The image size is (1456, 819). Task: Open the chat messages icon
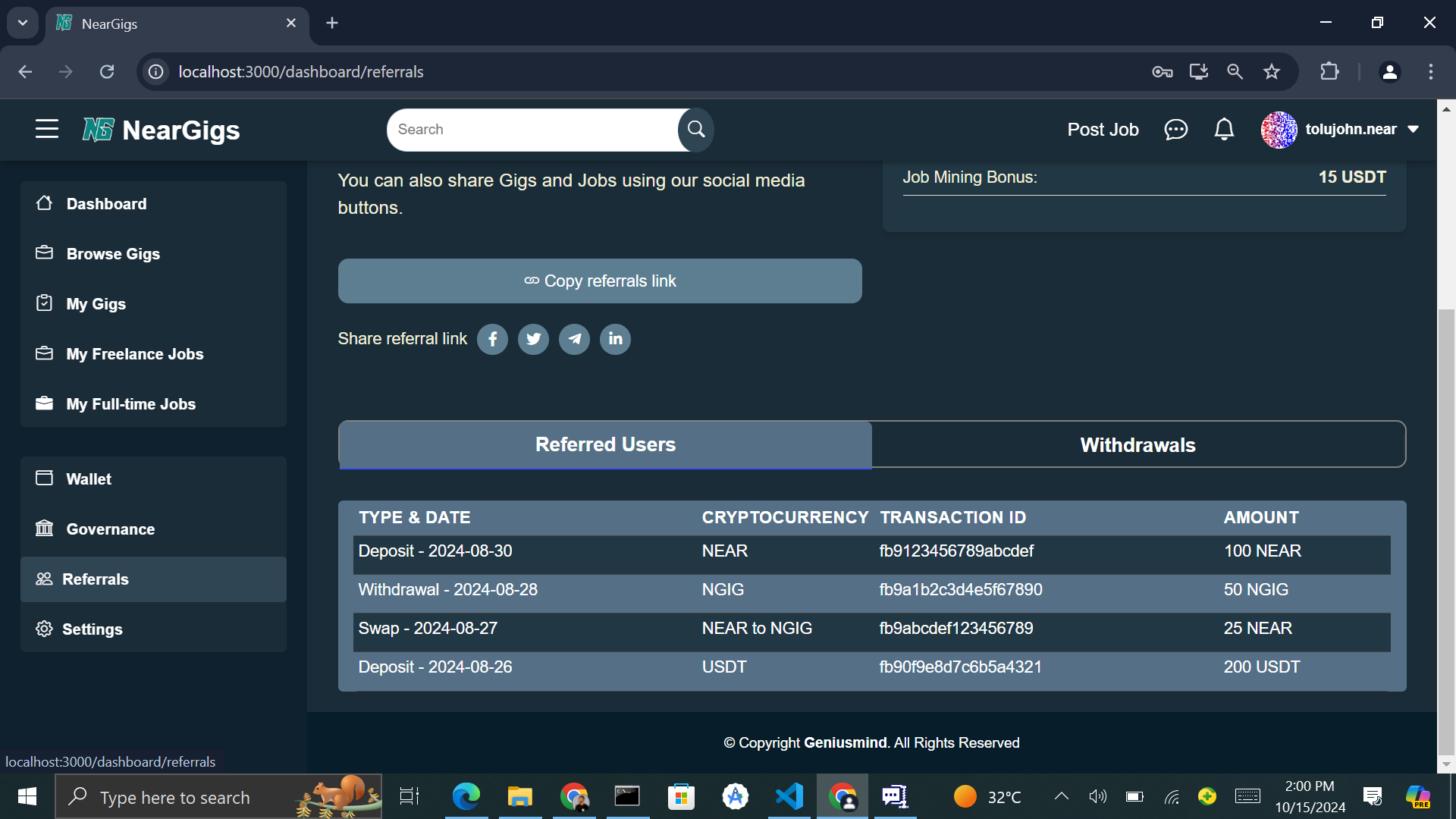point(1175,130)
